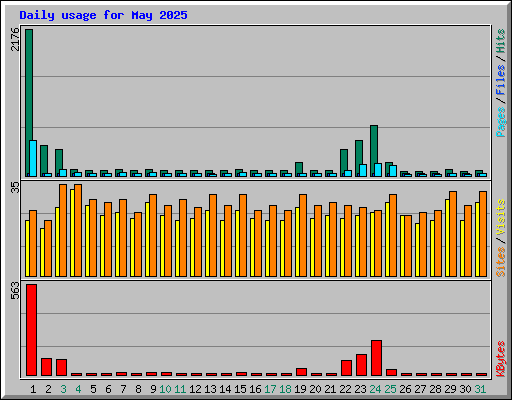The width and height of the screenshot is (512, 400).
Task: Click the yellow "Visits" legend label
Action: point(500,217)
